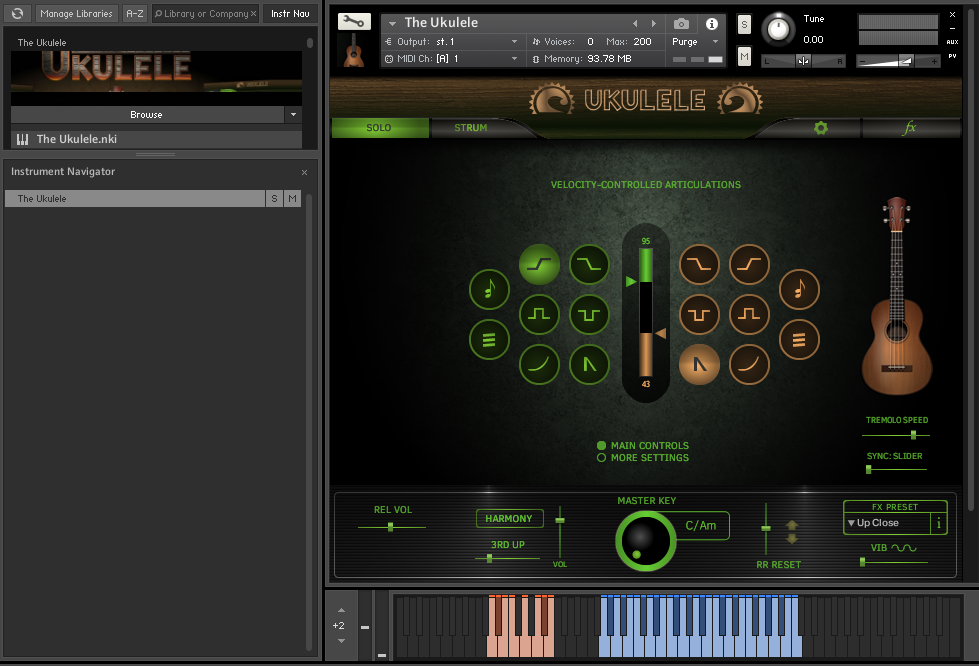This screenshot has height=666, width=979.
Task: Select the green tremolo lines articulation icon
Action: click(489, 340)
